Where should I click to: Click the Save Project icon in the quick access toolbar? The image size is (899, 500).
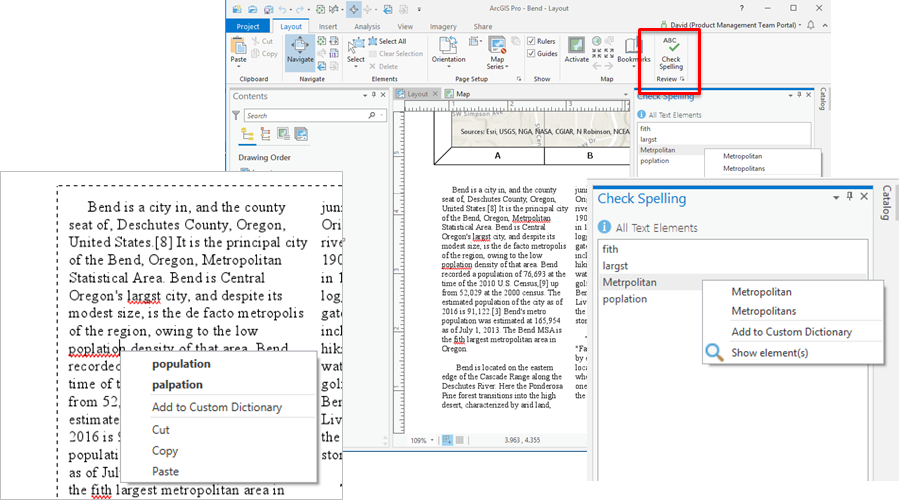click(x=268, y=9)
